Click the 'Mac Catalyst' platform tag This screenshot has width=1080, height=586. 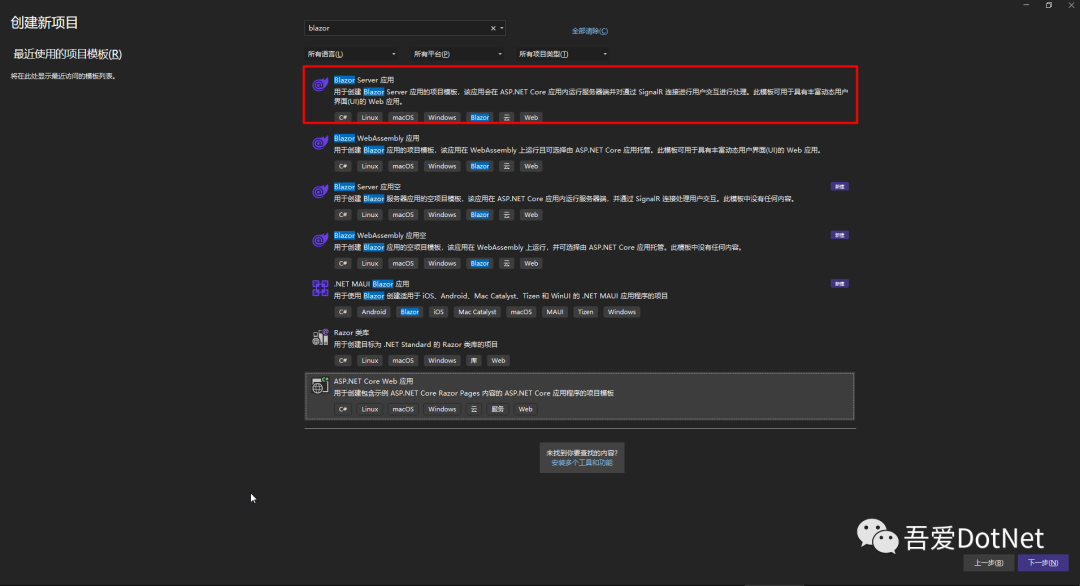477,312
